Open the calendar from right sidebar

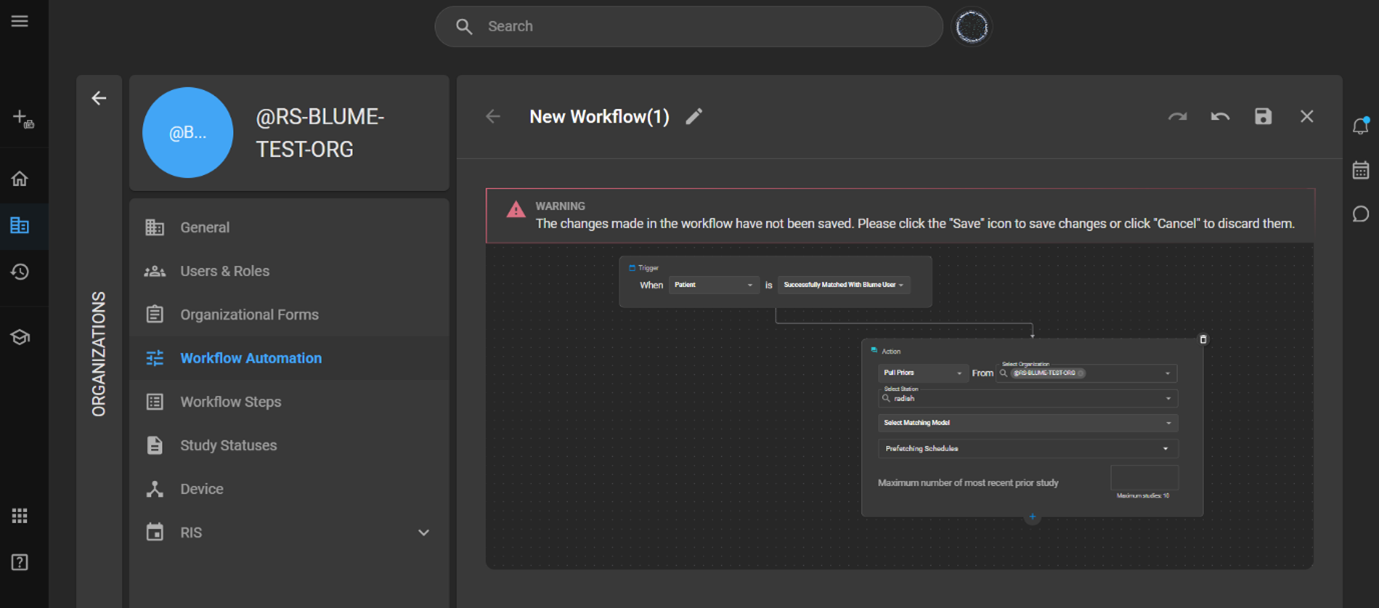(x=1360, y=170)
